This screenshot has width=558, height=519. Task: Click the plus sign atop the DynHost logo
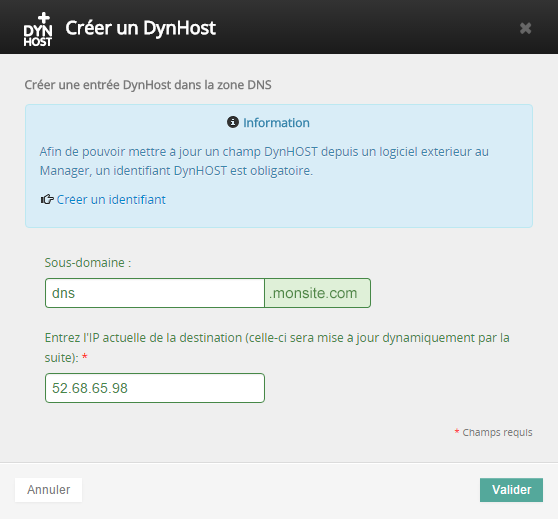point(44,18)
